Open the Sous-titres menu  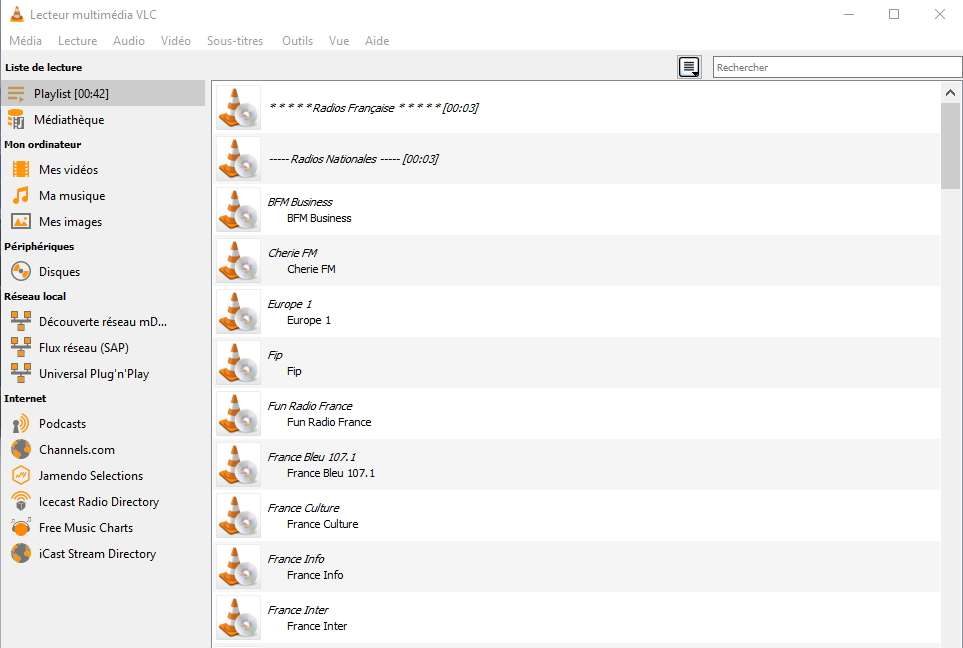coord(235,41)
